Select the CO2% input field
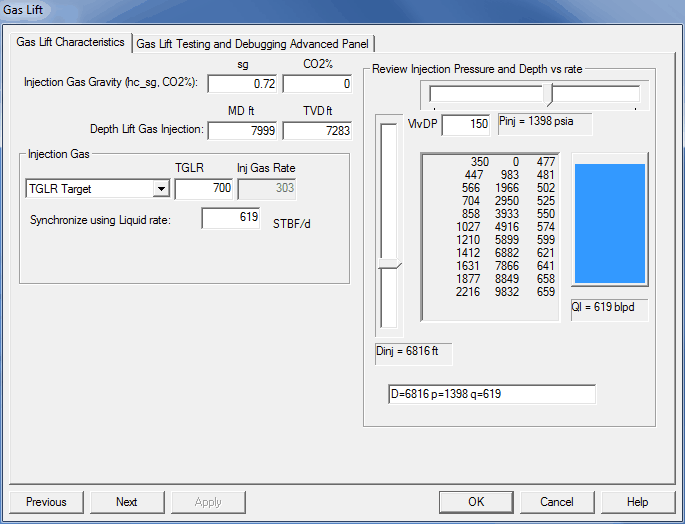 [317, 84]
